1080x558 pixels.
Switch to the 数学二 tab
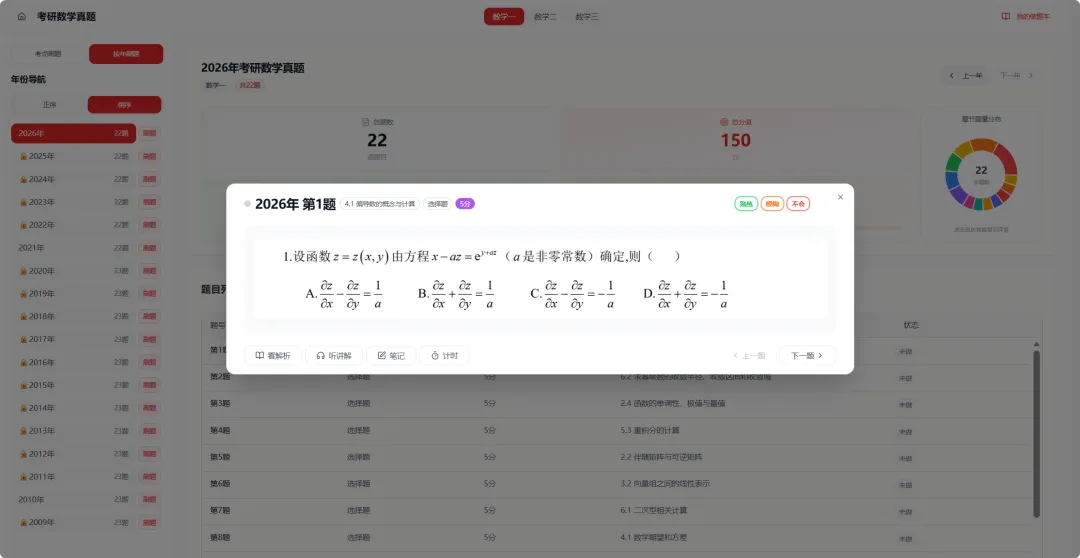pyautogui.click(x=545, y=17)
